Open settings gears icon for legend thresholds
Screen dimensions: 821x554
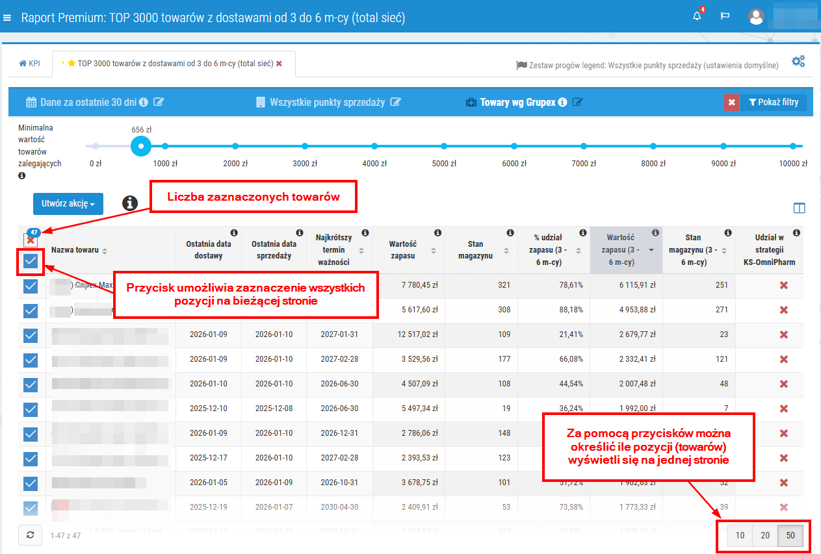798,62
